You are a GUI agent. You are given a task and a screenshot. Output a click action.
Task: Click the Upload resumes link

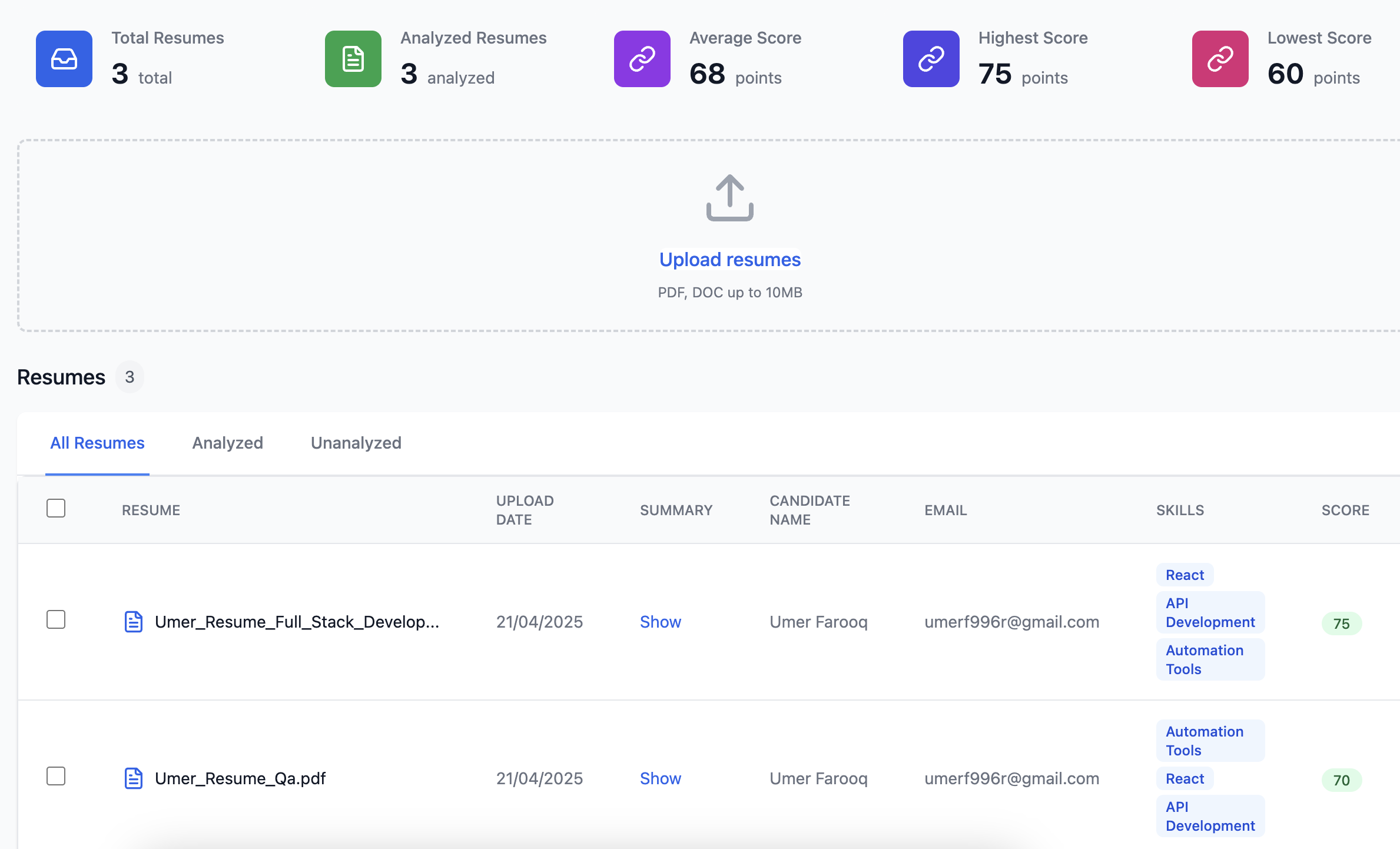coord(730,260)
